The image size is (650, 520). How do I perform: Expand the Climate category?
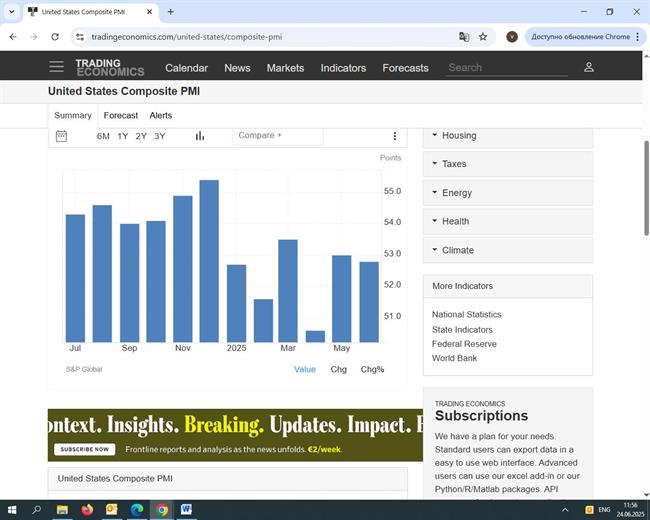pos(508,250)
